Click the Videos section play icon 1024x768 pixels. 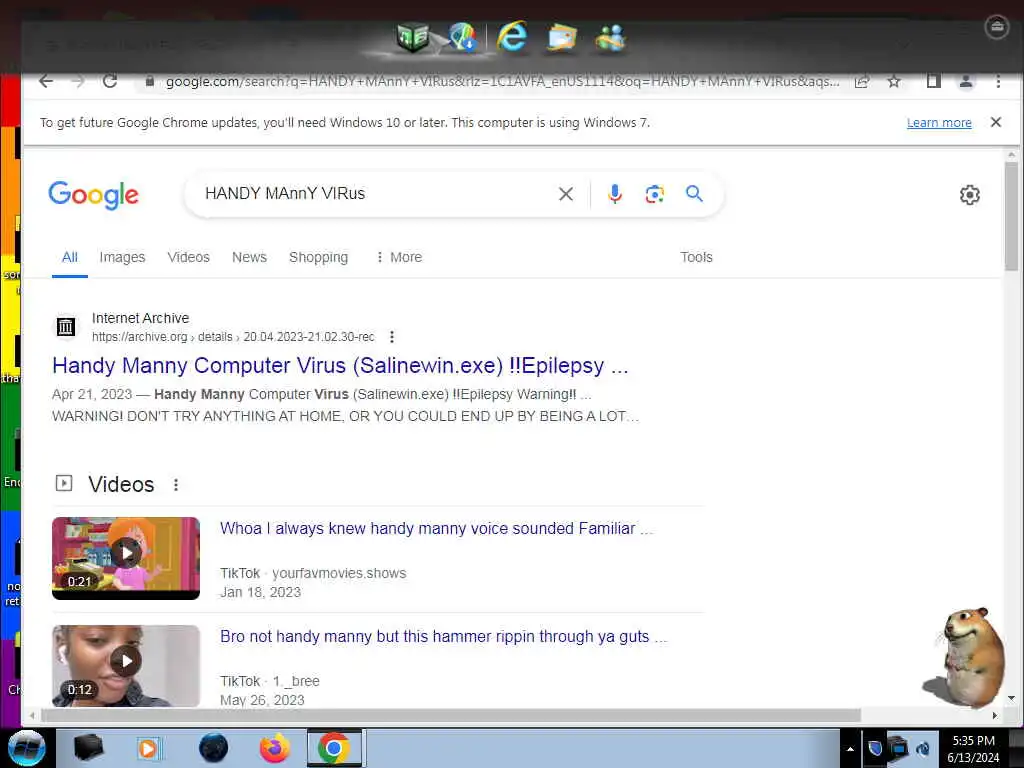[64, 483]
